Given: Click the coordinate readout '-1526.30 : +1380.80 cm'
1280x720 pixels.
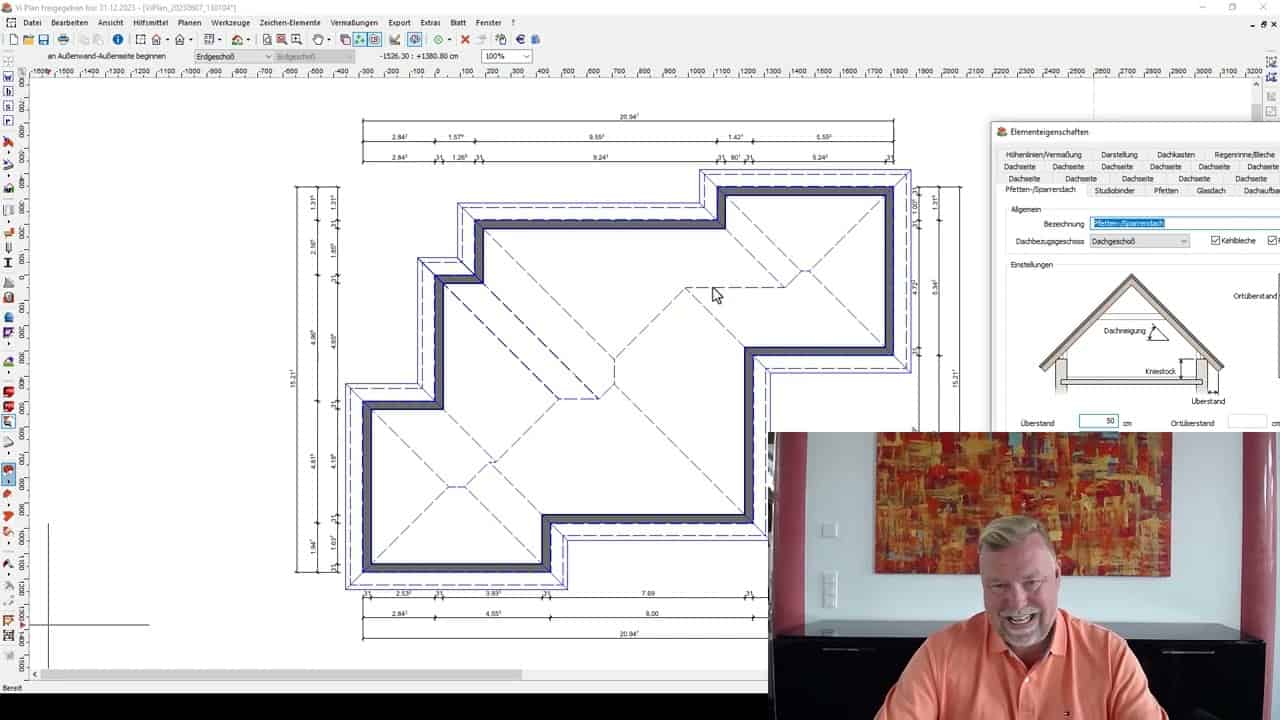Looking at the screenshot, I should 419,57.
